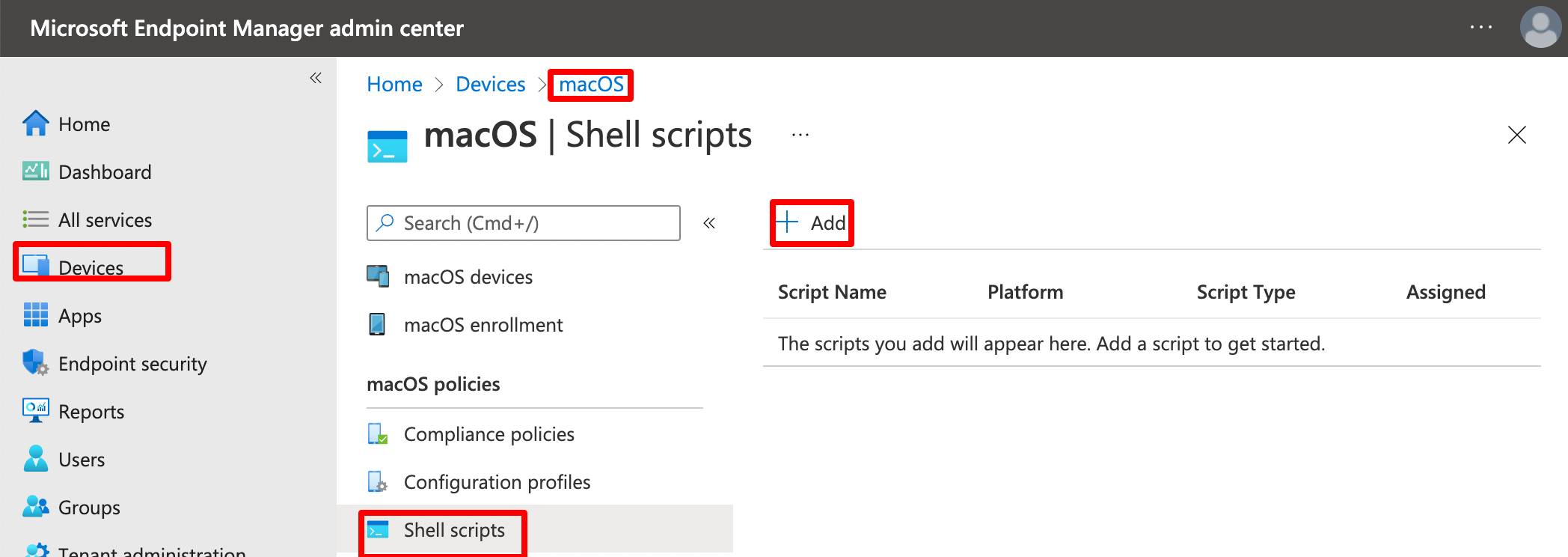Open All services in the sidebar
The width and height of the screenshot is (1568, 557).
(x=105, y=220)
